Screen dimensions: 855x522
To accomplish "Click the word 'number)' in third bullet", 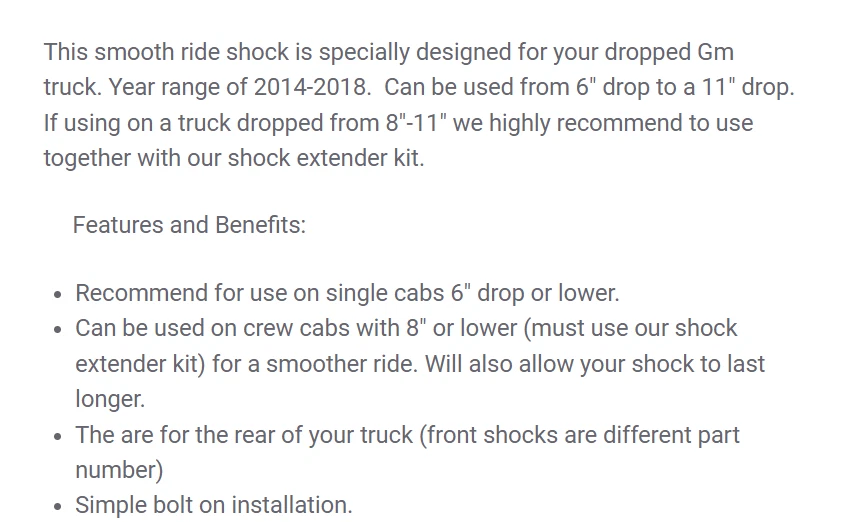I will point(119,470).
